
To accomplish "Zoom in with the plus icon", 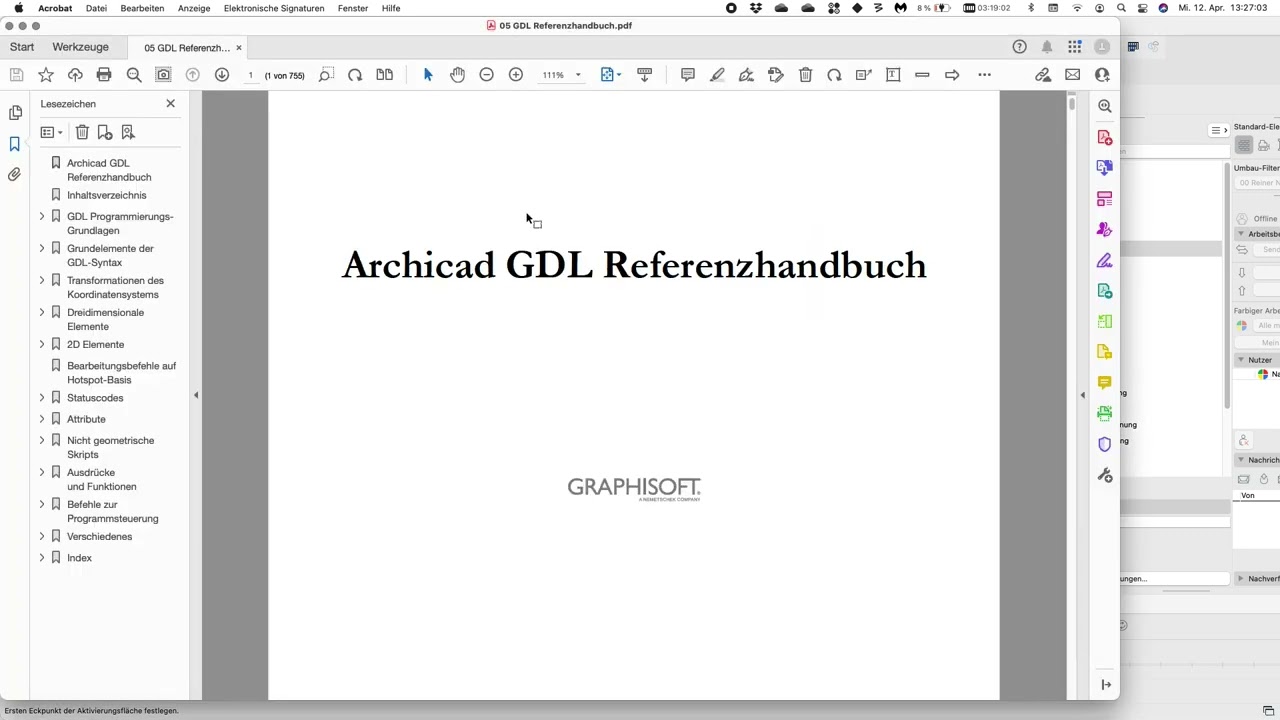I will click(516, 75).
